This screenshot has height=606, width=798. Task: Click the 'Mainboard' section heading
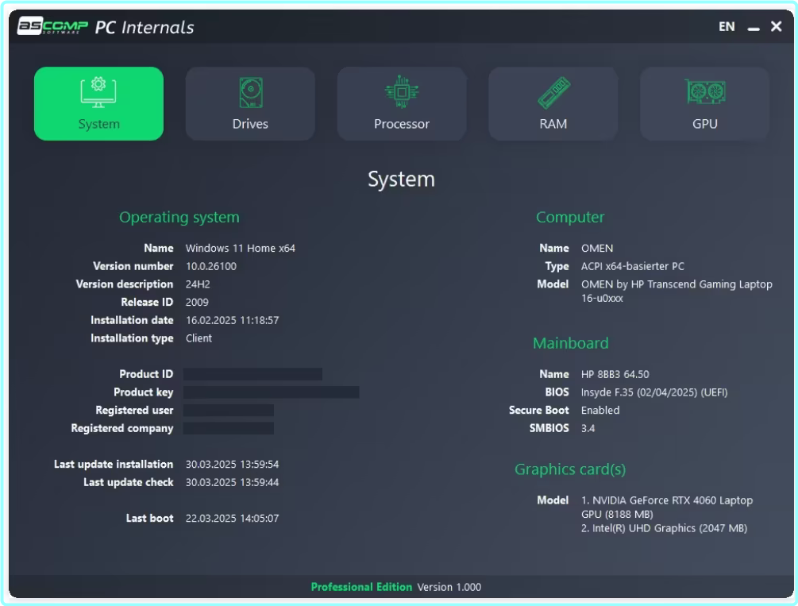(x=571, y=343)
